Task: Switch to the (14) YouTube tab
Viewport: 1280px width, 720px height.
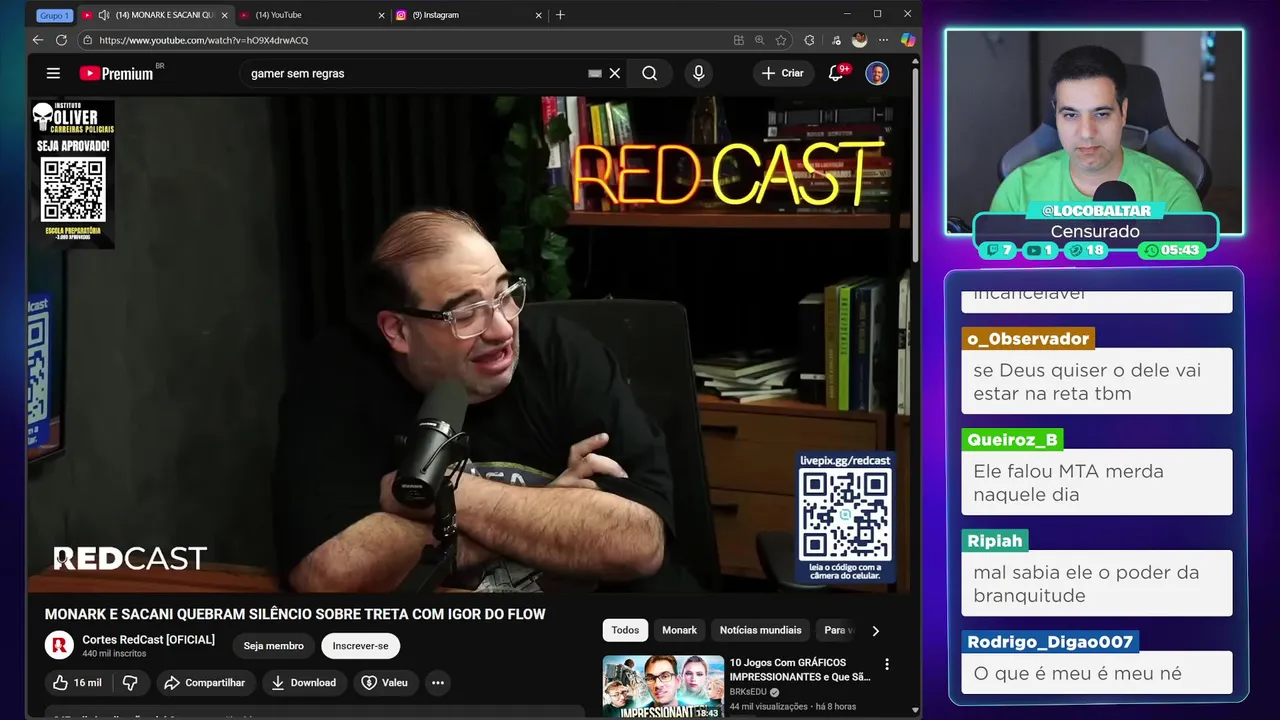Action: 310,15
